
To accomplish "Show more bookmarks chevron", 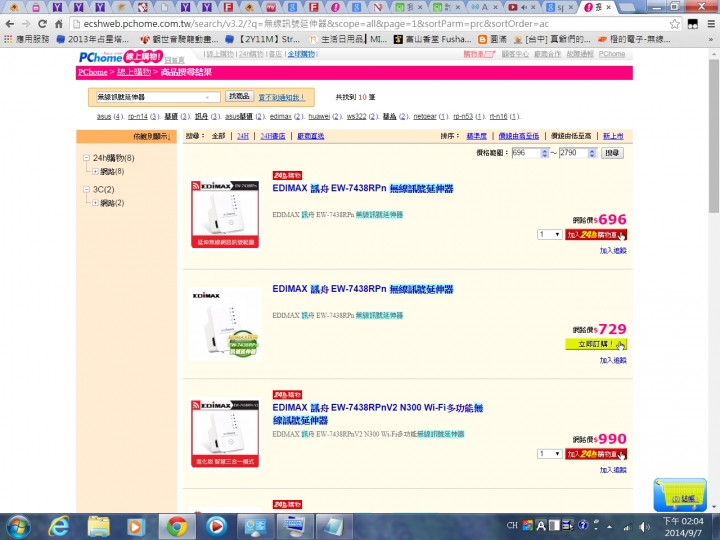I will [711, 39].
